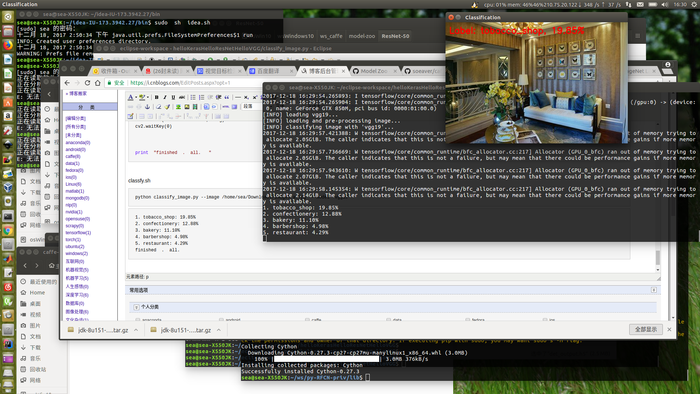700x394 pixels.
Task: Click the highlight color icon
Action: (x=142, y=97)
